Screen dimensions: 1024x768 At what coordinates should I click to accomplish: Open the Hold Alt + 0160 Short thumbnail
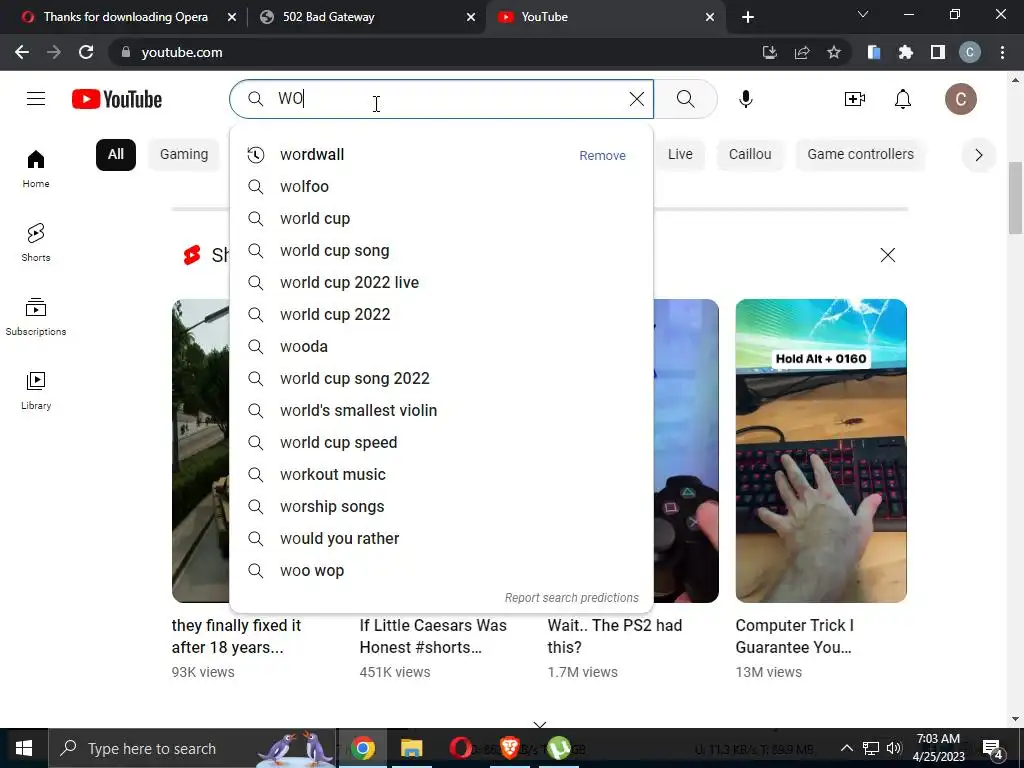click(821, 451)
